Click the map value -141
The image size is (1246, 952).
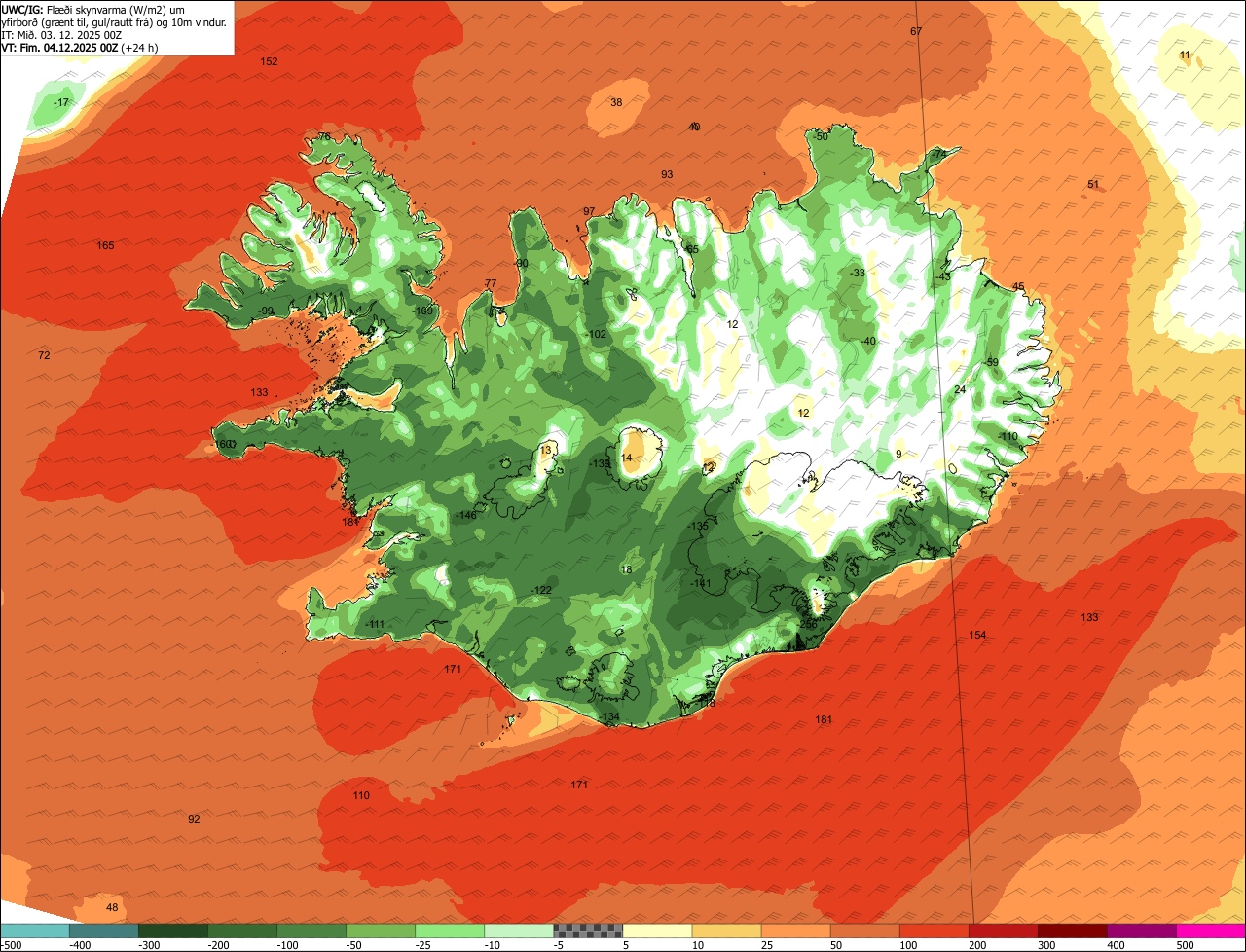coord(703,583)
